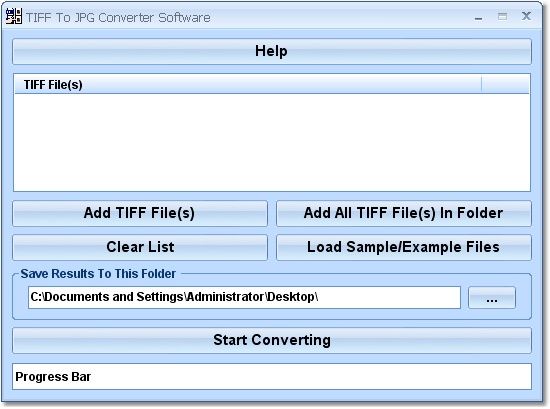The height and width of the screenshot is (409, 550).
Task: Focus the output folder path field
Action: [x=244, y=297]
